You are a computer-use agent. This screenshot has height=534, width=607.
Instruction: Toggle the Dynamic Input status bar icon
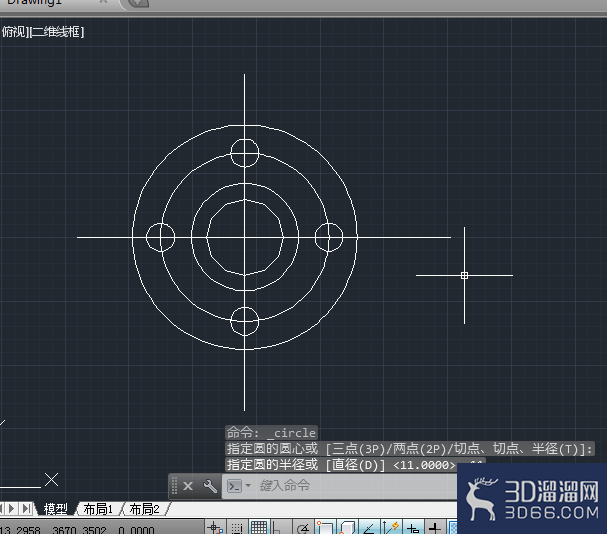(413, 528)
